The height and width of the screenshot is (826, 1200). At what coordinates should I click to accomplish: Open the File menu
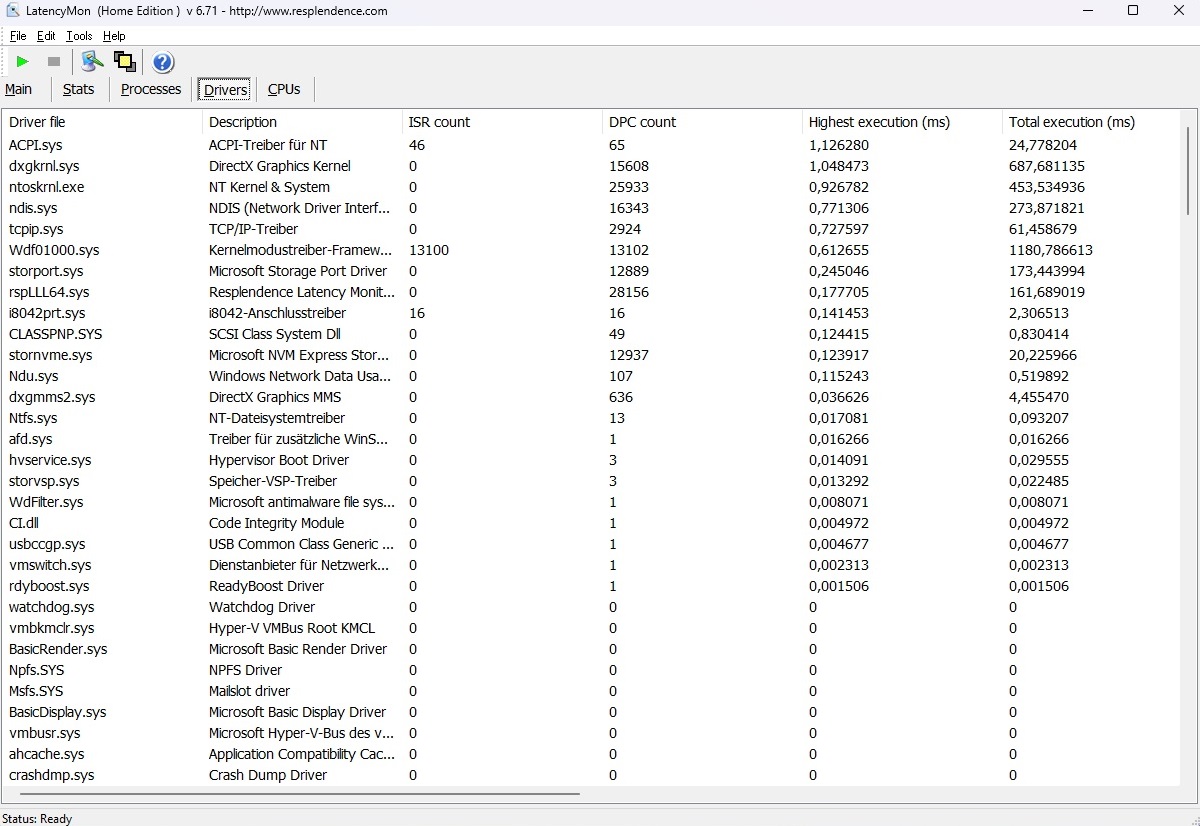[x=18, y=36]
